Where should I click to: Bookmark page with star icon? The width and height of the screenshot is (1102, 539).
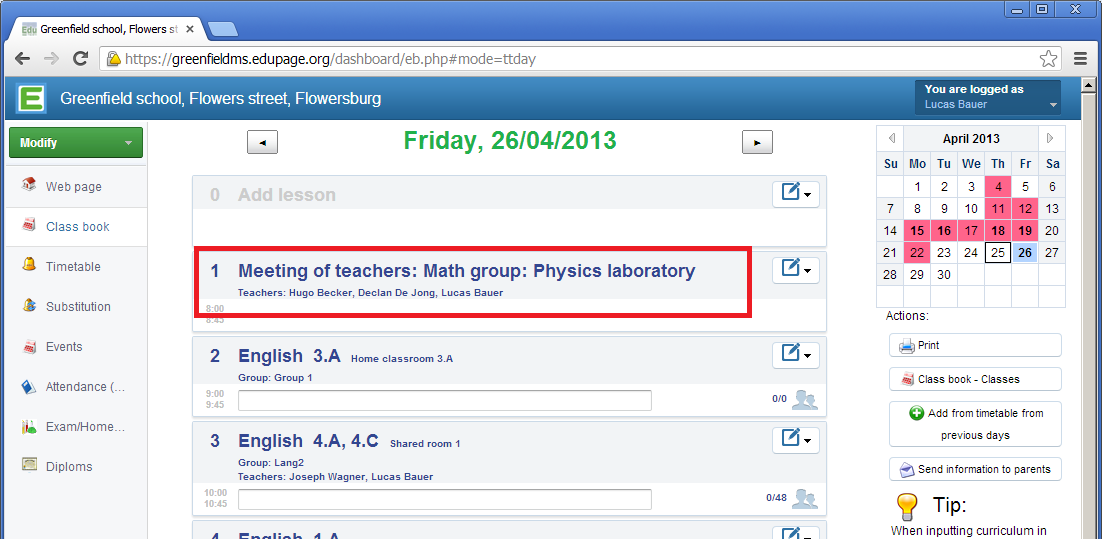click(x=1048, y=59)
